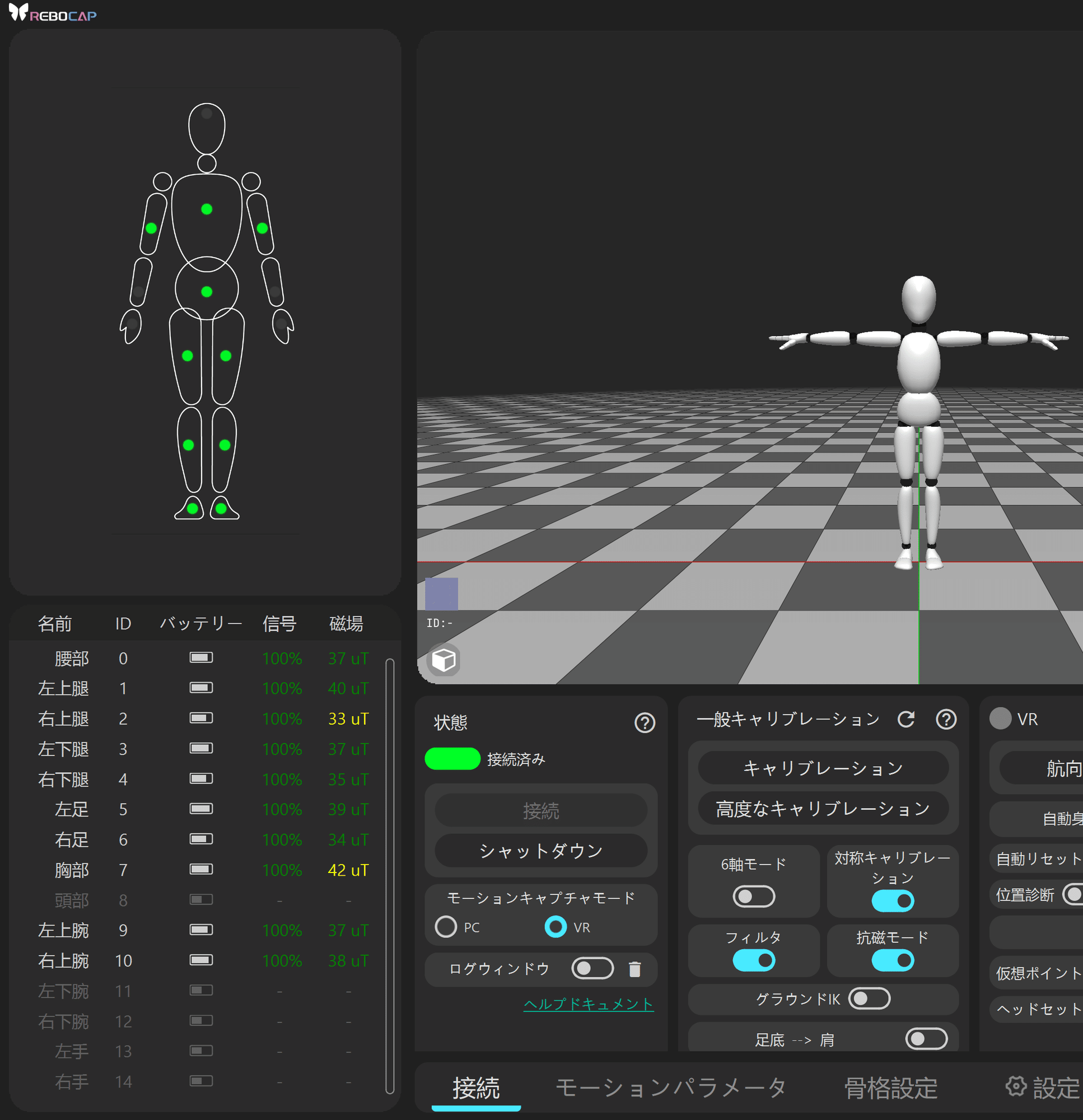The image size is (1083, 1120).
Task: Open the help icon beside 一般キャリブレーション
Action: 946,720
